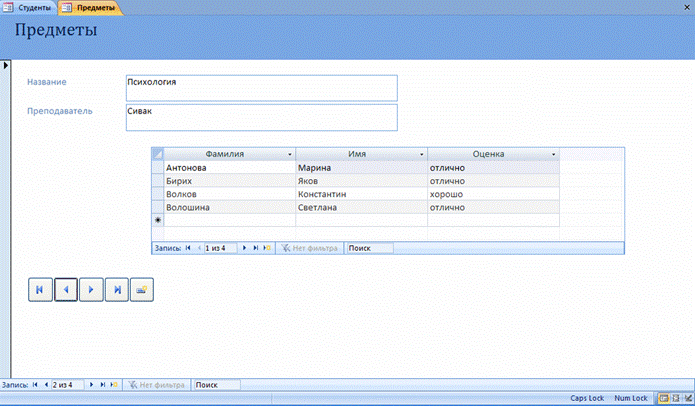Switch to Layout view in status bar
The width and height of the screenshot is (695, 406).
676,398
